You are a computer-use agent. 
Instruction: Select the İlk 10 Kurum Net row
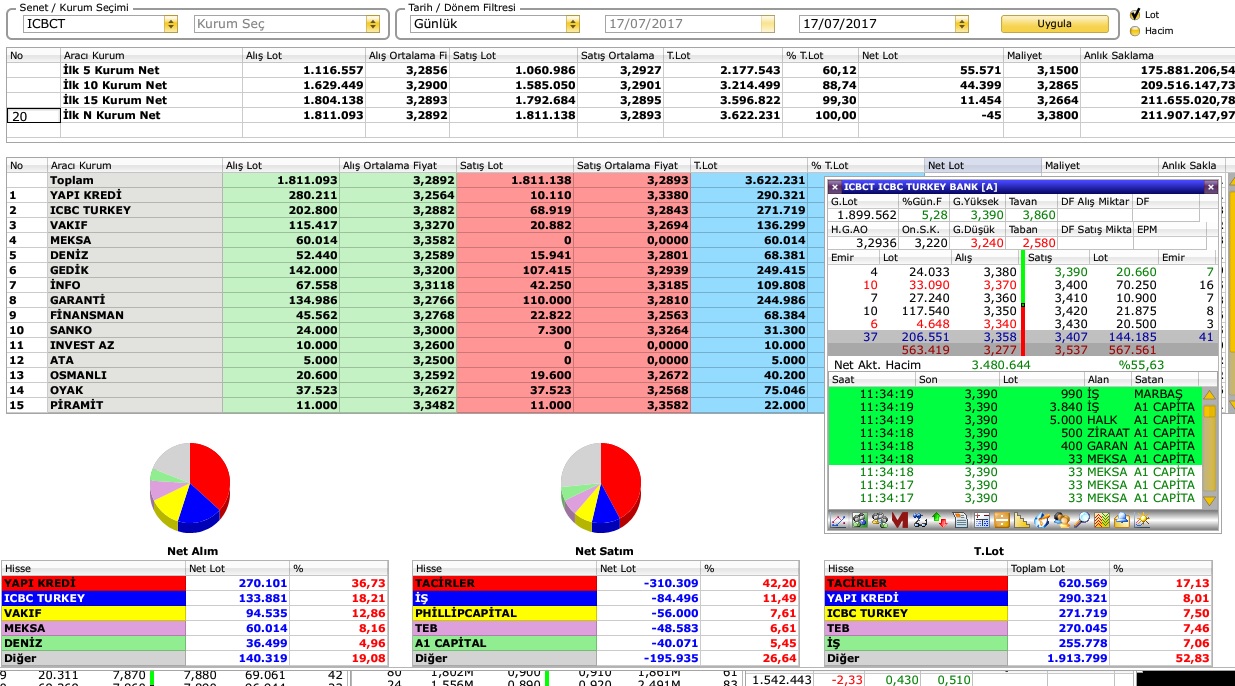point(620,85)
